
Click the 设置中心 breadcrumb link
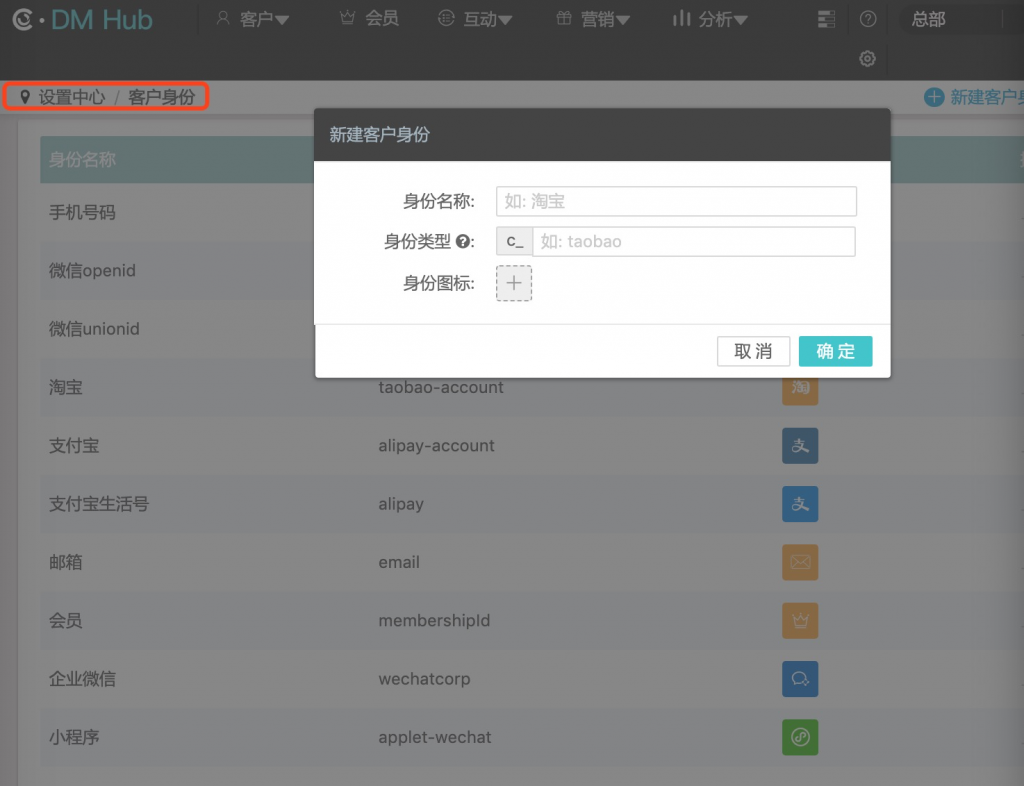(x=71, y=97)
